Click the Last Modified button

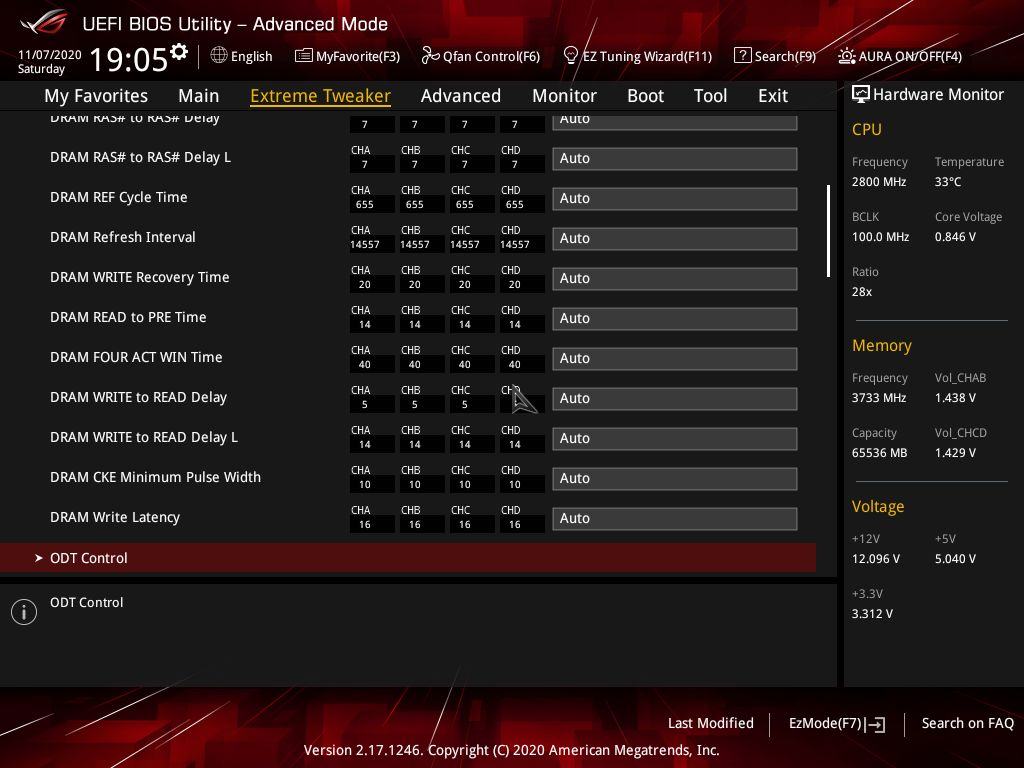[x=711, y=723]
